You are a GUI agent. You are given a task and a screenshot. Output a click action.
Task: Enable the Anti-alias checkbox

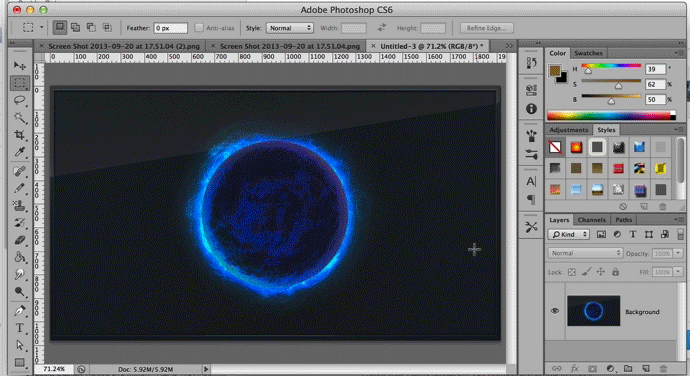click(x=199, y=28)
